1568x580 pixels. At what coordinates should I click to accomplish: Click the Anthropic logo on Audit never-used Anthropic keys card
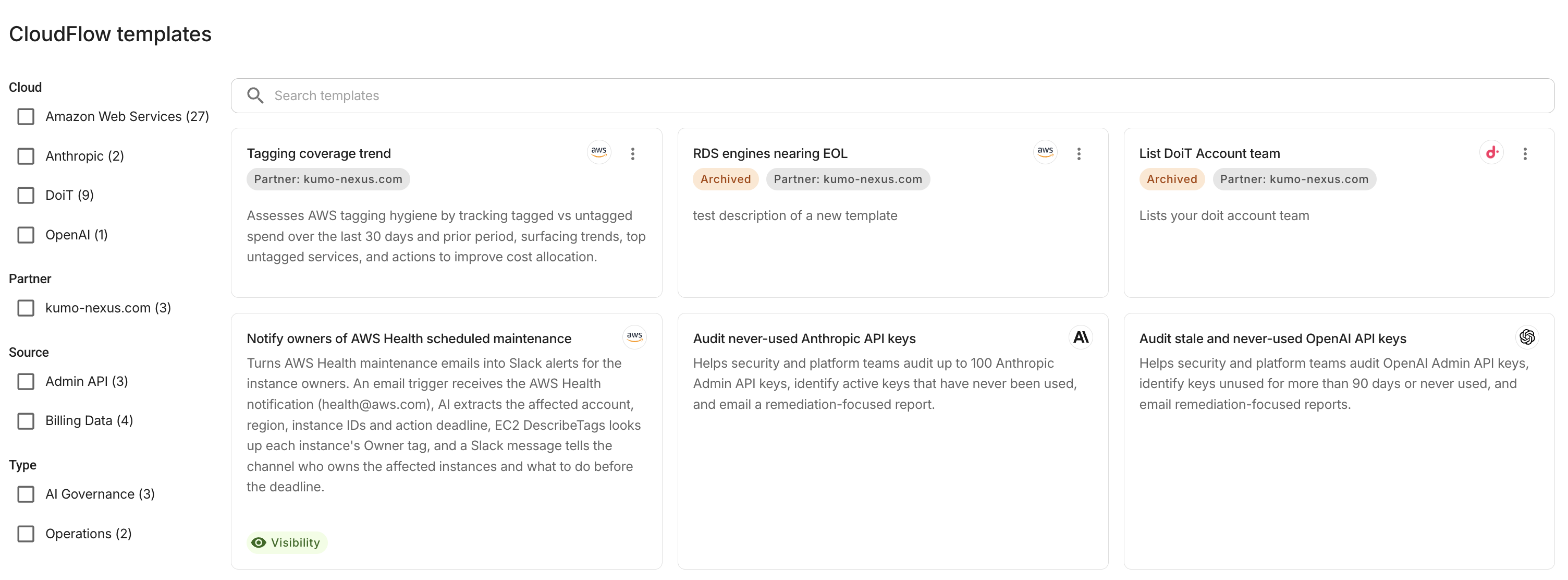click(1081, 337)
